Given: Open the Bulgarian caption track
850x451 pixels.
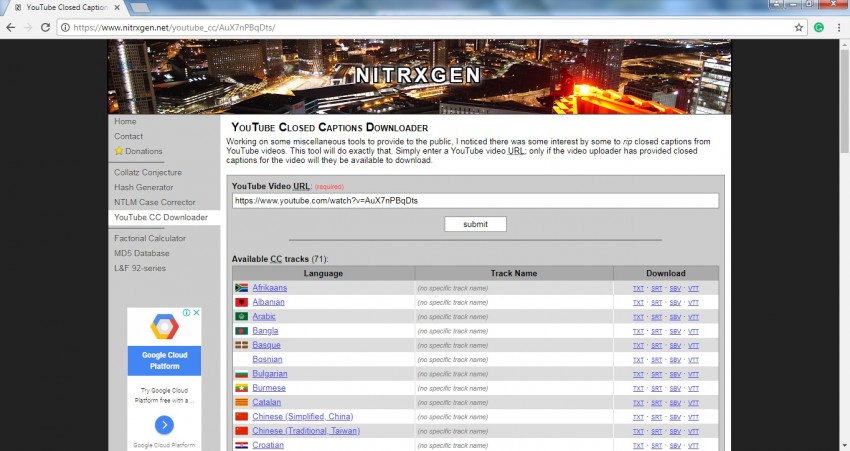Looking at the screenshot, I should (x=269, y=374).
